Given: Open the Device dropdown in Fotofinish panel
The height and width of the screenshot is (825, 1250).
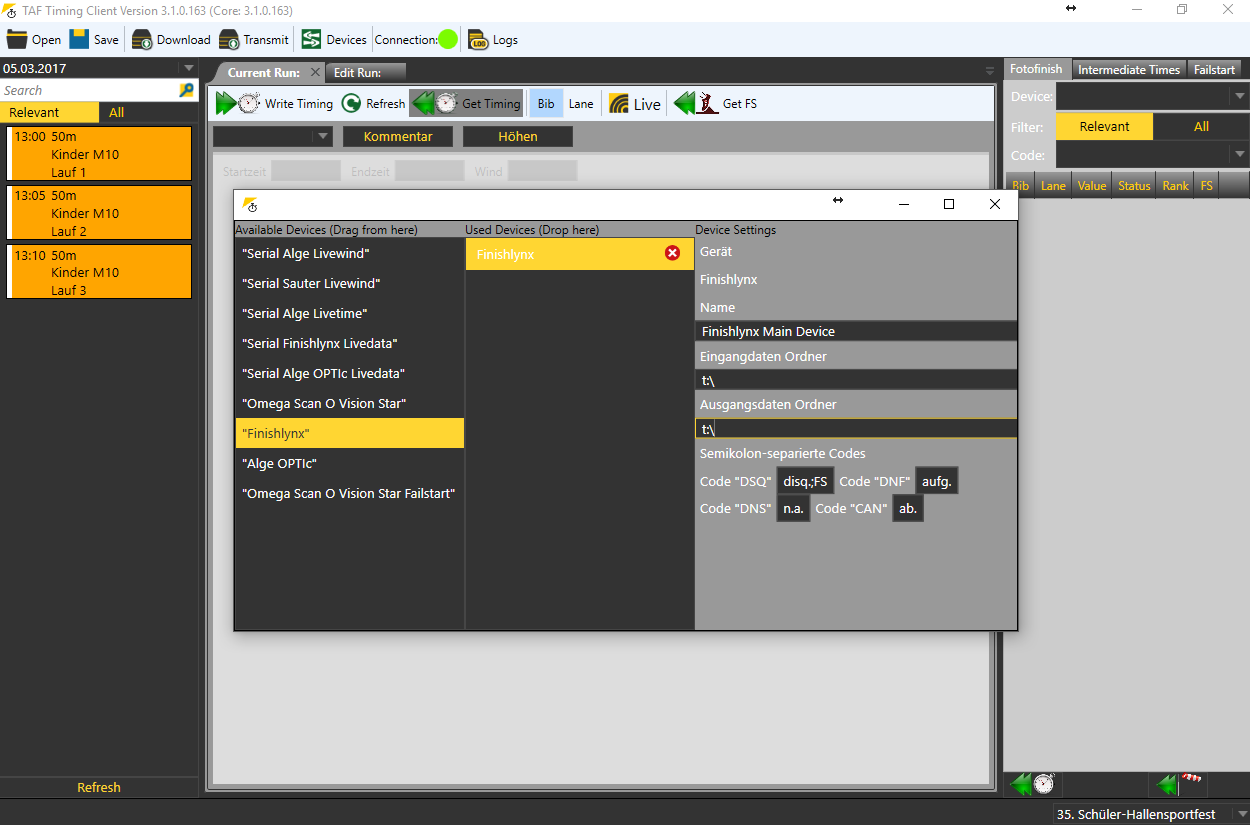Looking at the screenshot, I should point(1240,97).
